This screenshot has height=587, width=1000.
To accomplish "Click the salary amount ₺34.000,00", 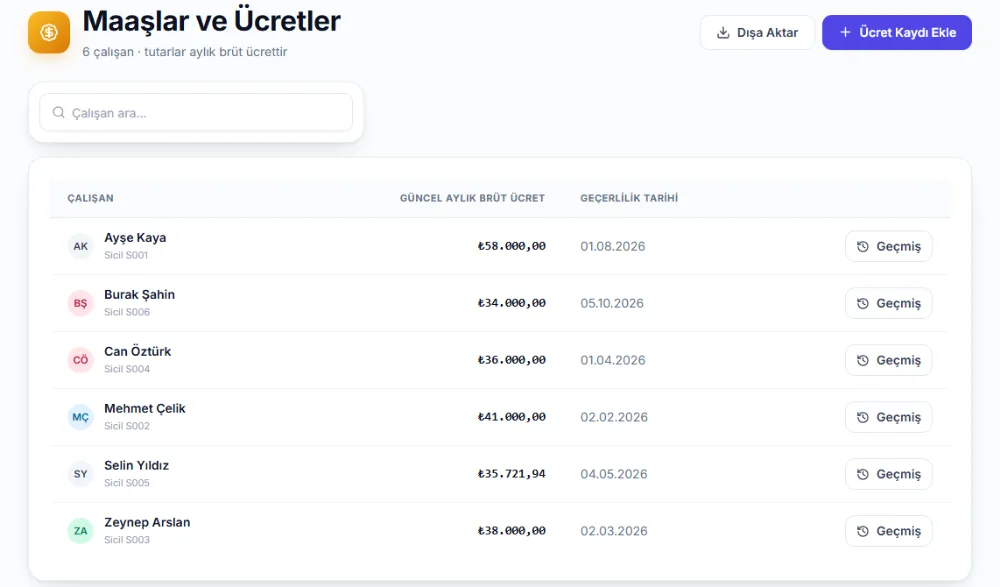I will (x=511, y=303).
